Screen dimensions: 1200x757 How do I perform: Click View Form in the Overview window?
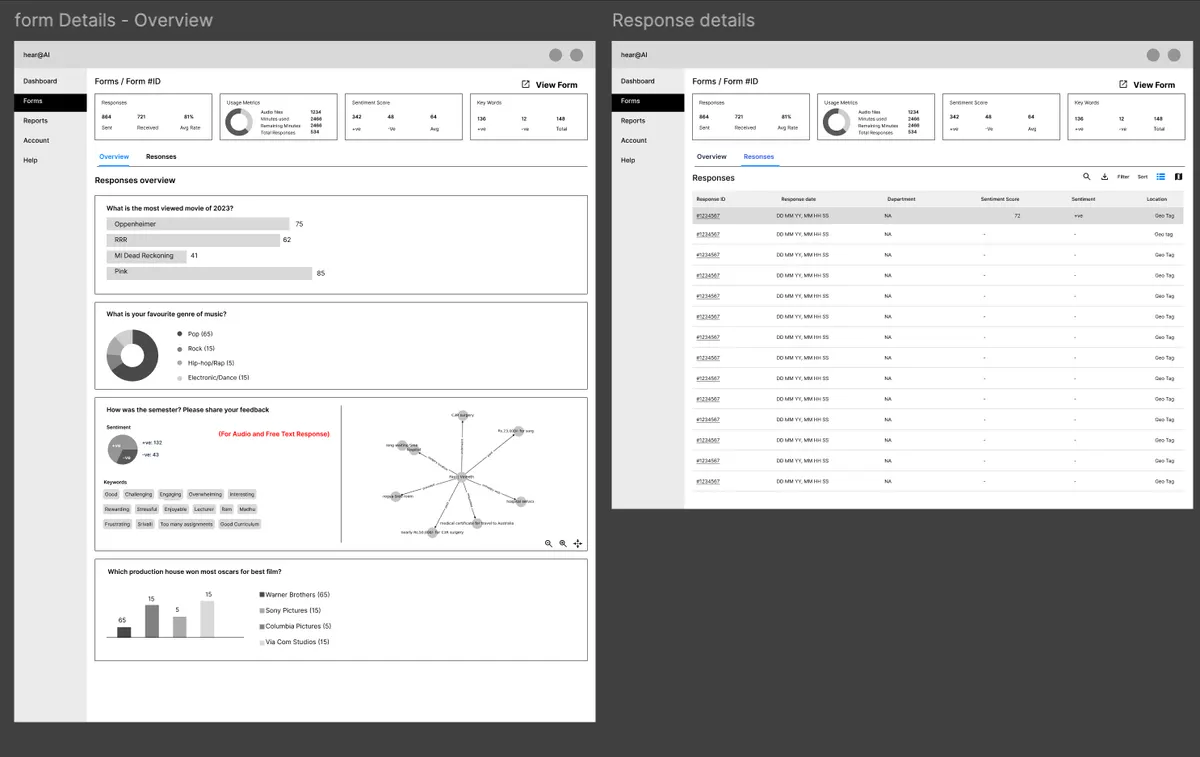(x=556, y=85)
